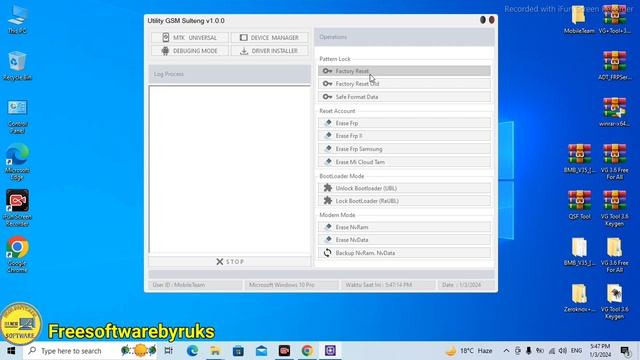Click the download icon on Driver Installer

(x=244, y=51)
